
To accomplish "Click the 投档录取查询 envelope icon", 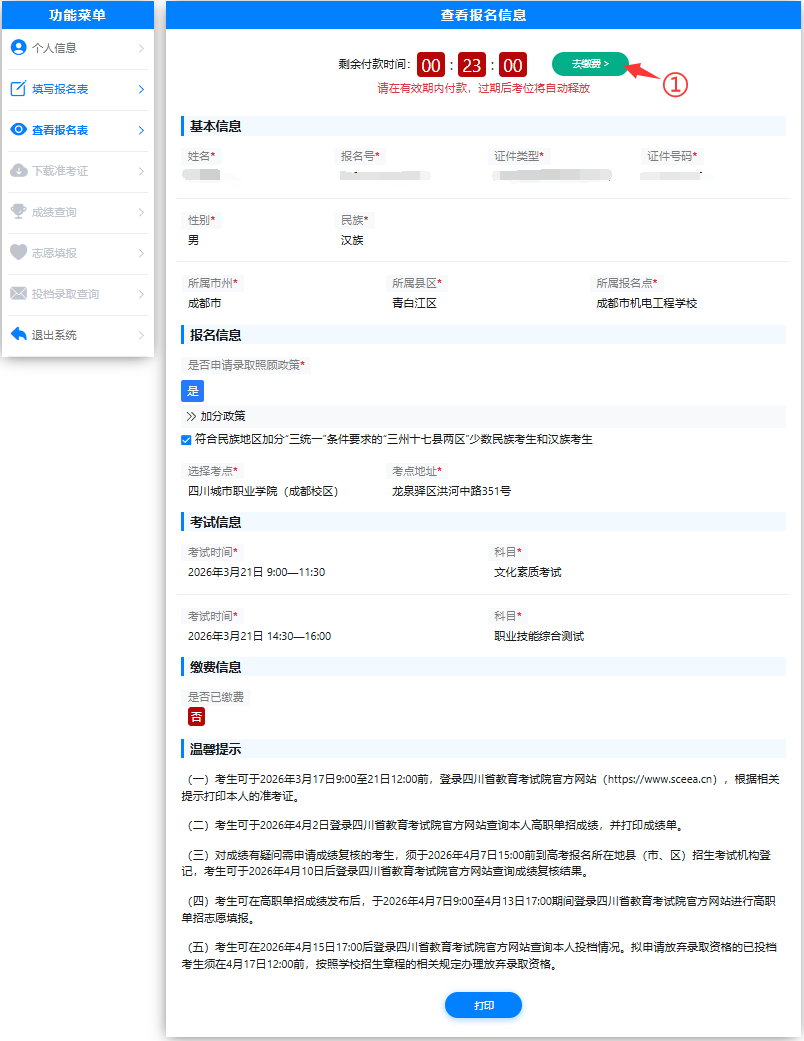I will click(18, 295).
